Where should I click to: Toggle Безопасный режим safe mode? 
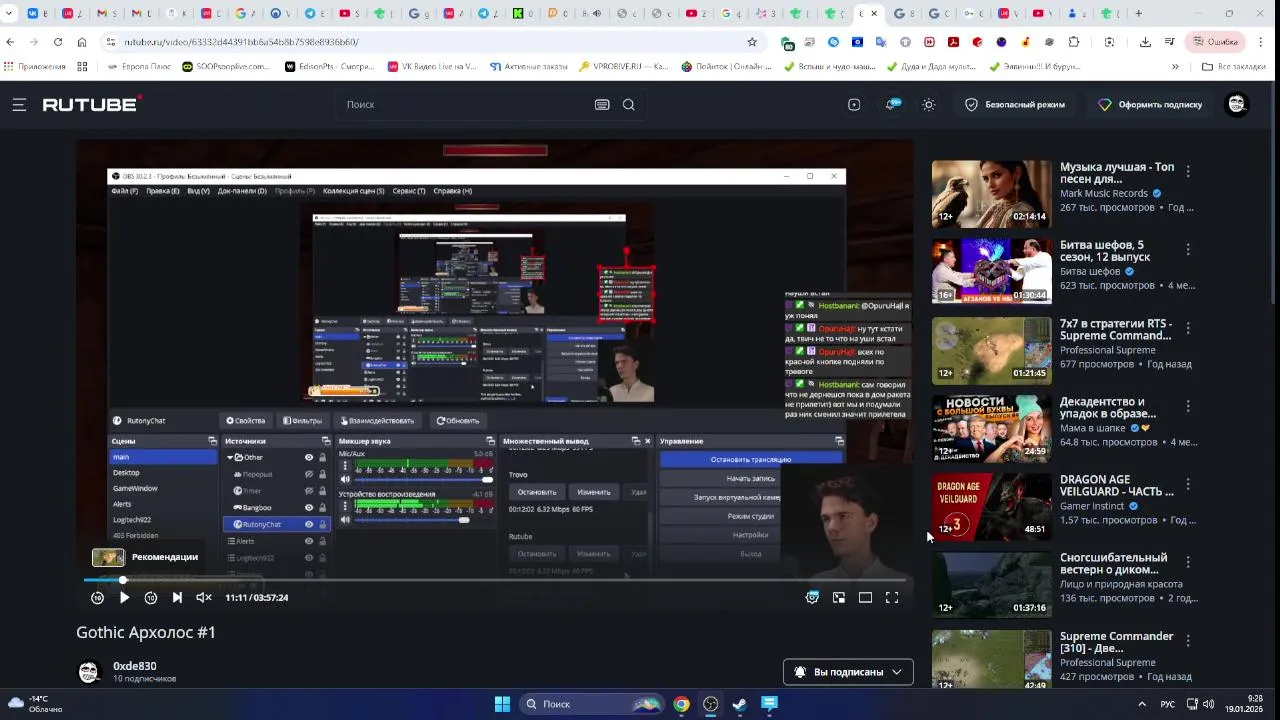click(x=1014, y=104)
